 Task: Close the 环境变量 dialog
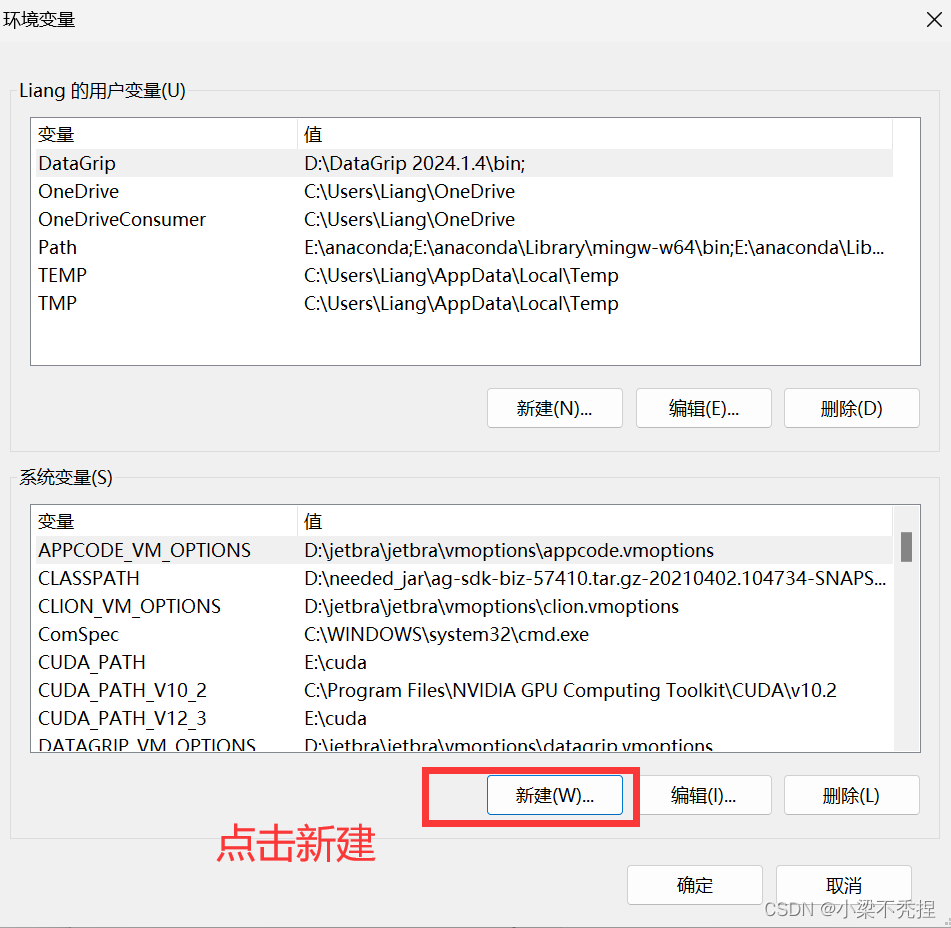click(934, 20)
